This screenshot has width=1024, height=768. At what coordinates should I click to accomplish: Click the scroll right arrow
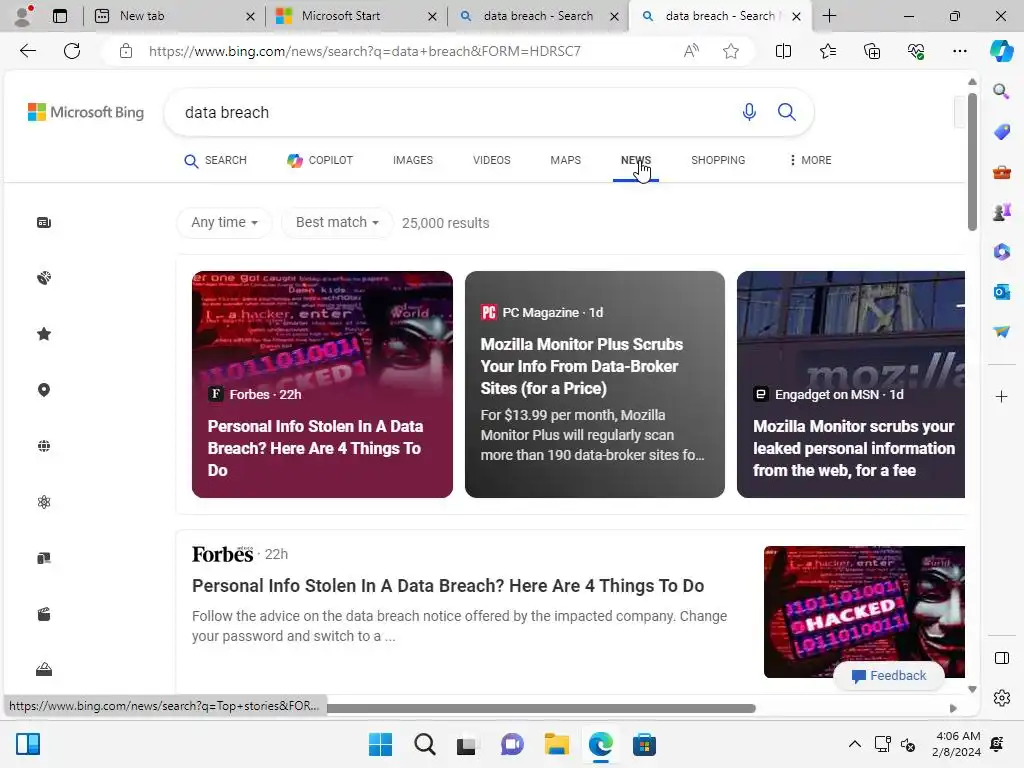pyautogui.click(x=953, y=709)
